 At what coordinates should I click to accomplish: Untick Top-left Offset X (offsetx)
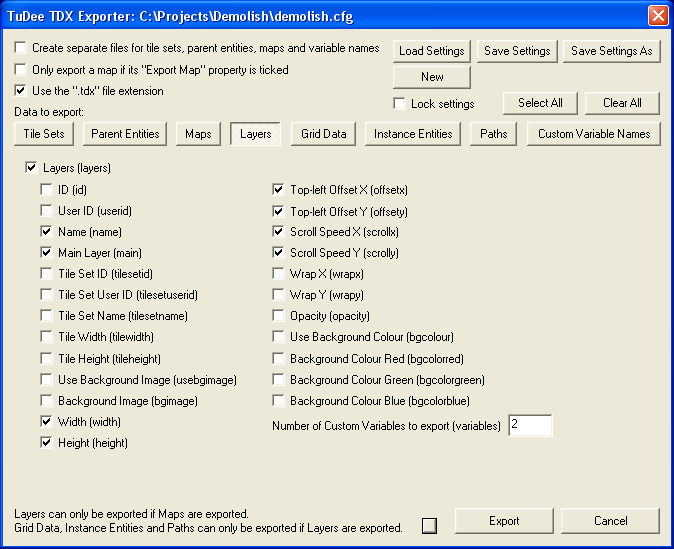[x=278, y=189]
